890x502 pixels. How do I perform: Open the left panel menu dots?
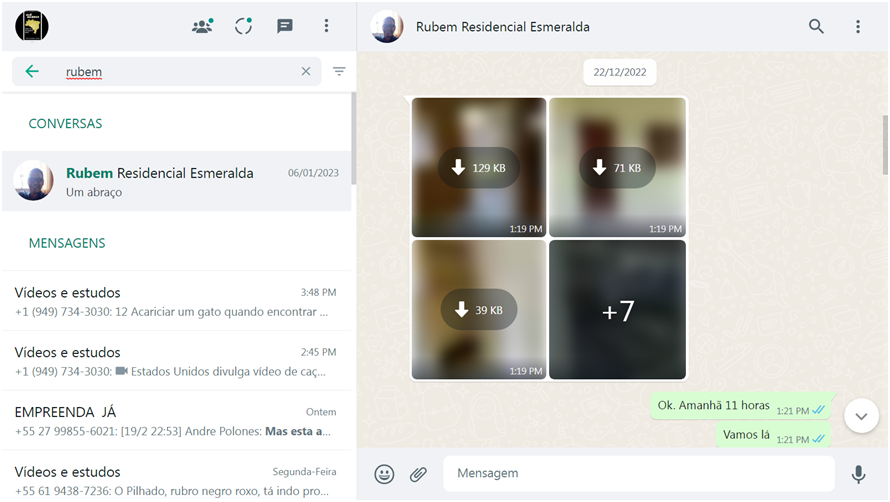(x=326, y=26)
